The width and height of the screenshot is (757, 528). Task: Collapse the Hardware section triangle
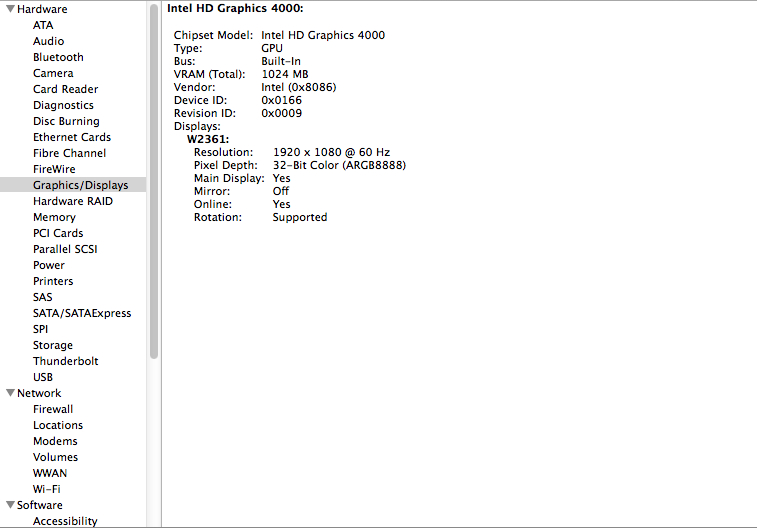(x=10, y=9)
